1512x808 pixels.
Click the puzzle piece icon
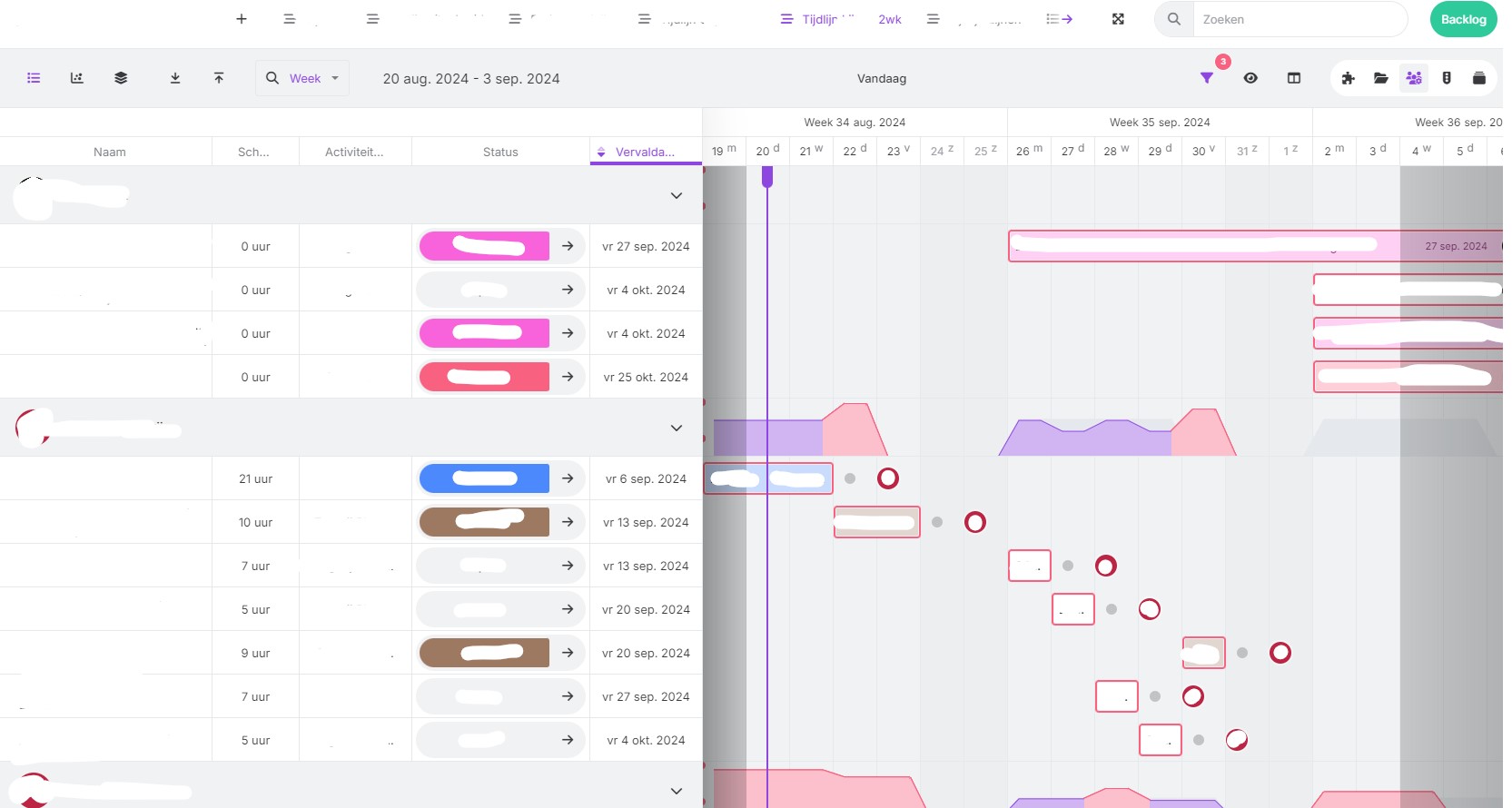(1349, 78)
